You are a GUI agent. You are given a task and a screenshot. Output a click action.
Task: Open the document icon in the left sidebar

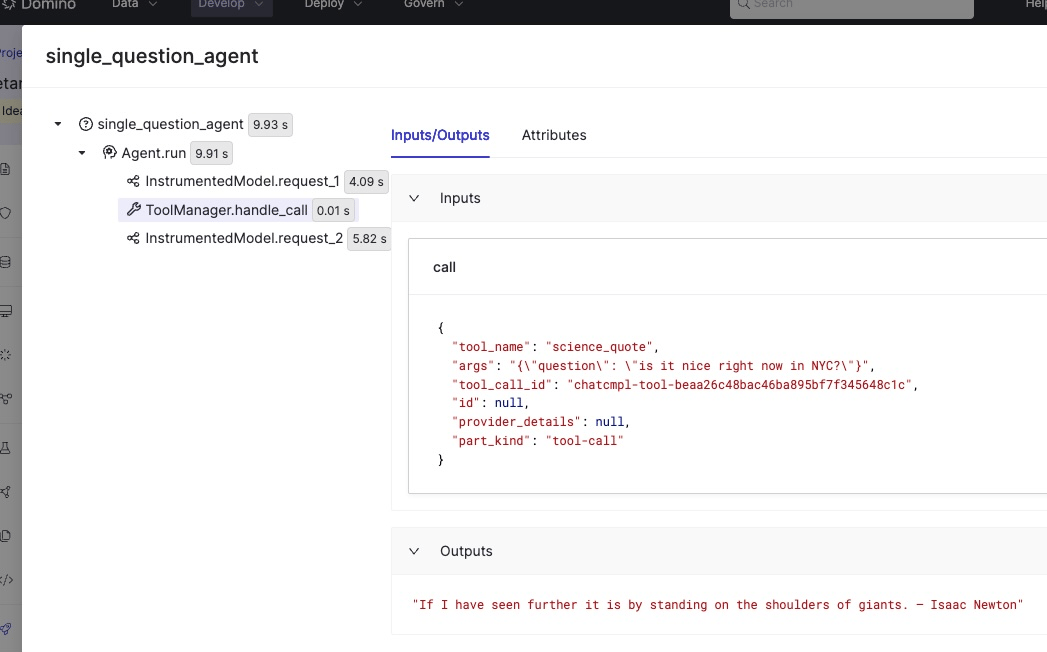coord(5,169)
